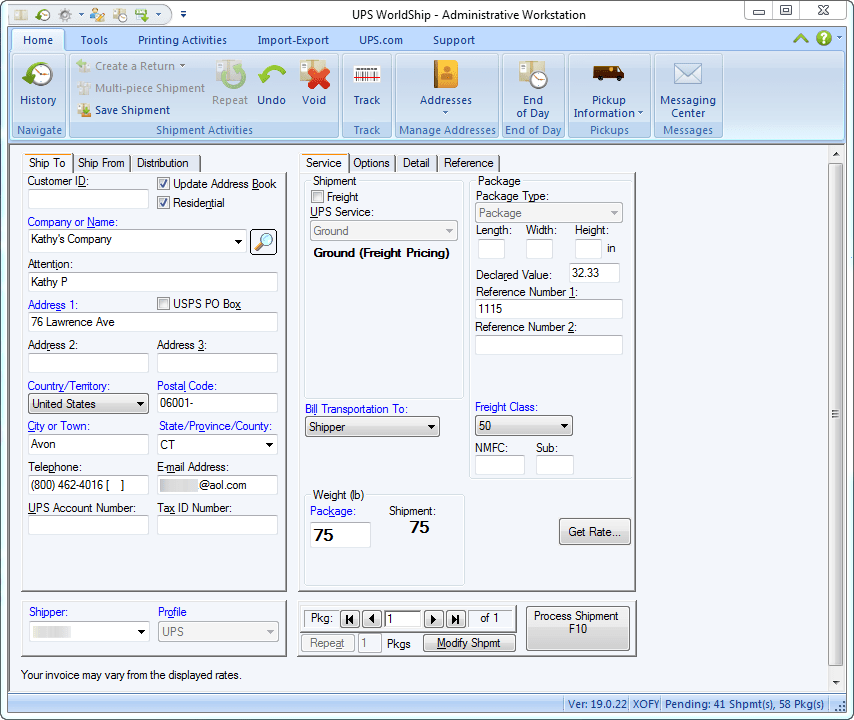Screen dimensions: 854x720
Task: Switch to the Tools ribbon tab
Action: pyautogui.click(x=94, y=40)
